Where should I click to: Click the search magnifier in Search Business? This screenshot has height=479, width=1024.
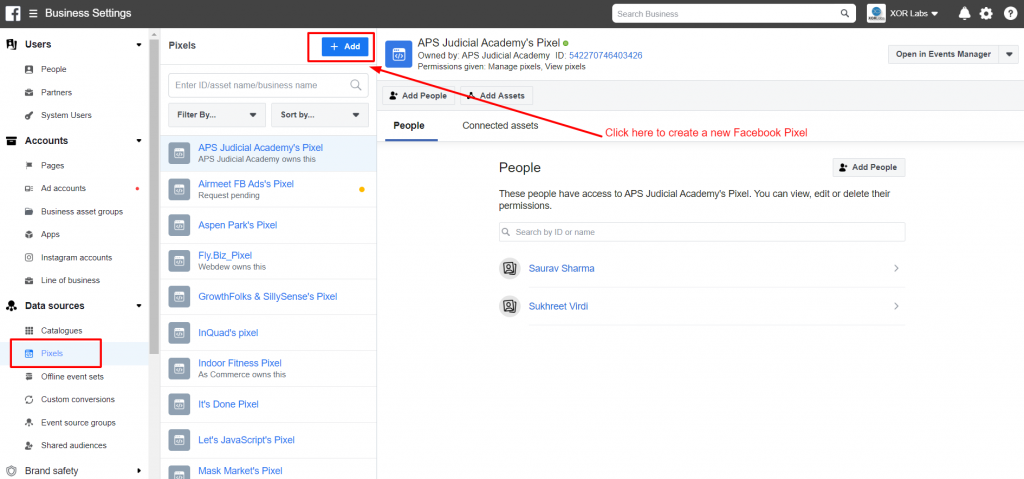[844, 14]
